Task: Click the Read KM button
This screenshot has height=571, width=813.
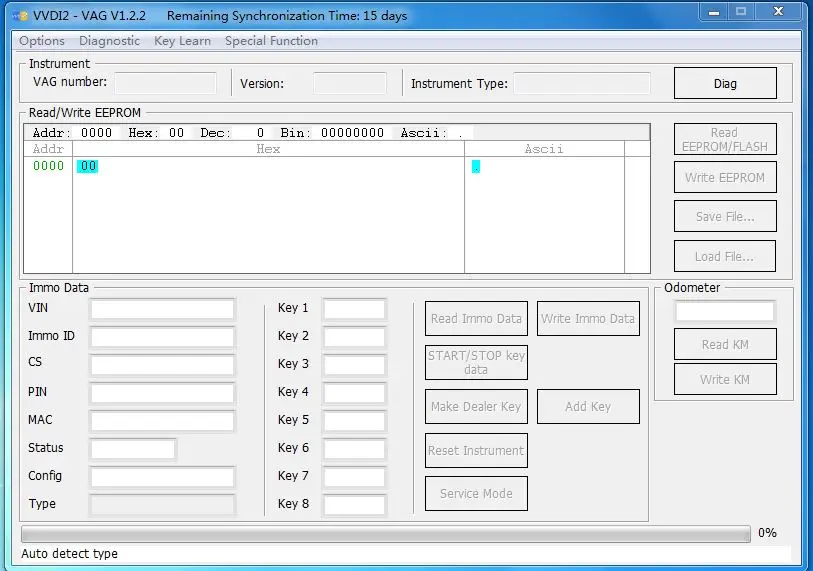Action: 725,344
